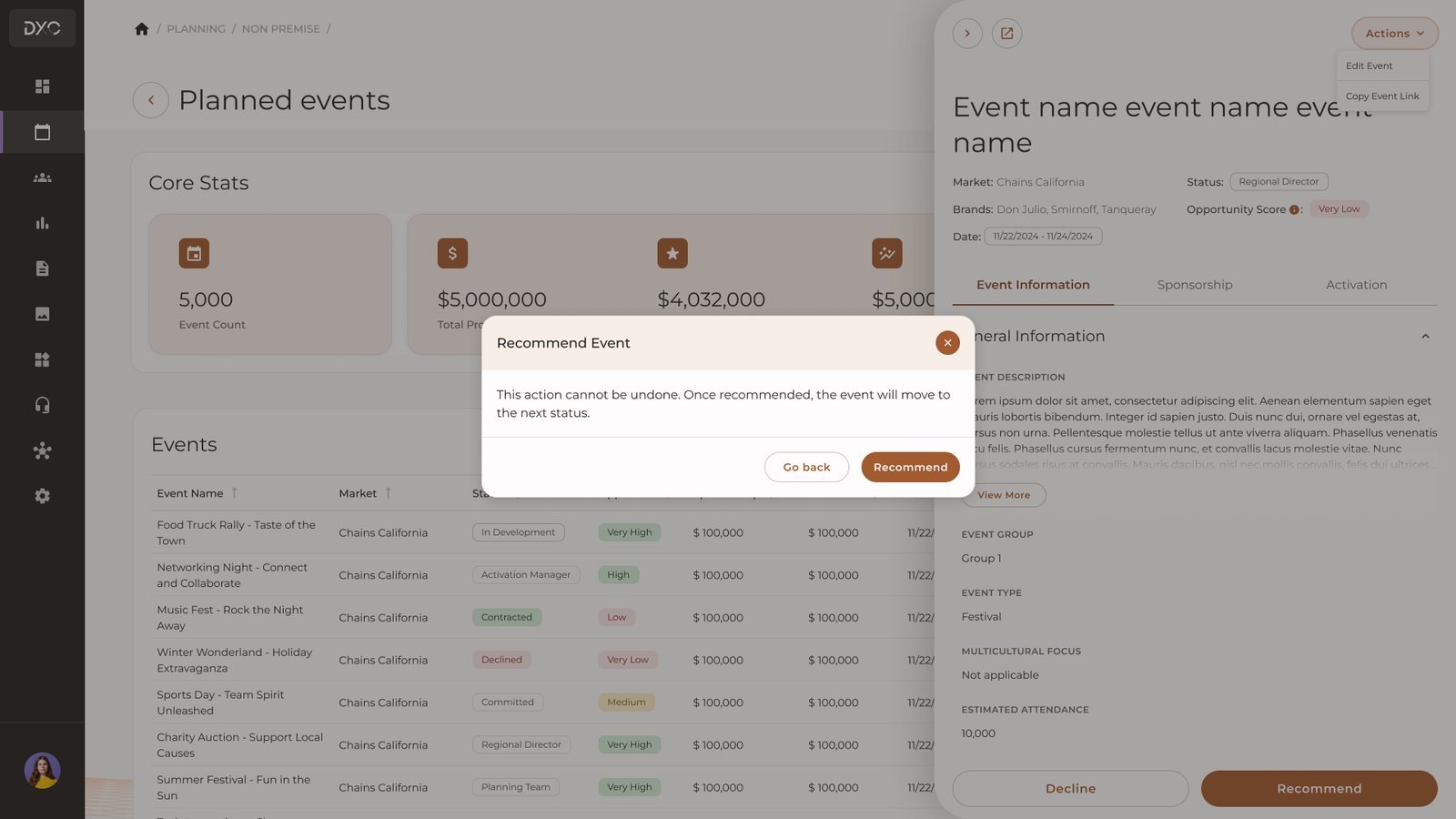Collapse the side panel with chevron arrow

coord(967,34)
